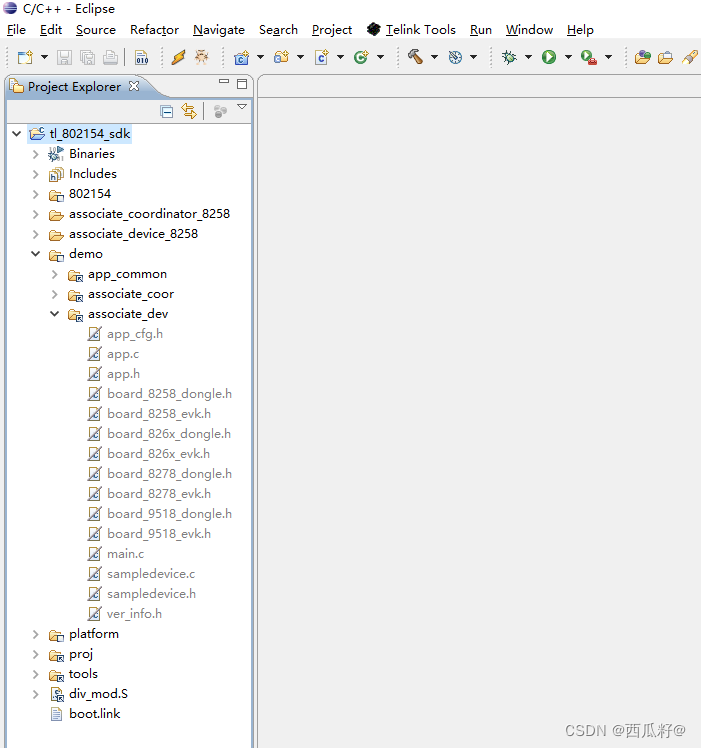Expand the Includes node
This screenshot has width=701, height=748.
(x=35, y=174)
